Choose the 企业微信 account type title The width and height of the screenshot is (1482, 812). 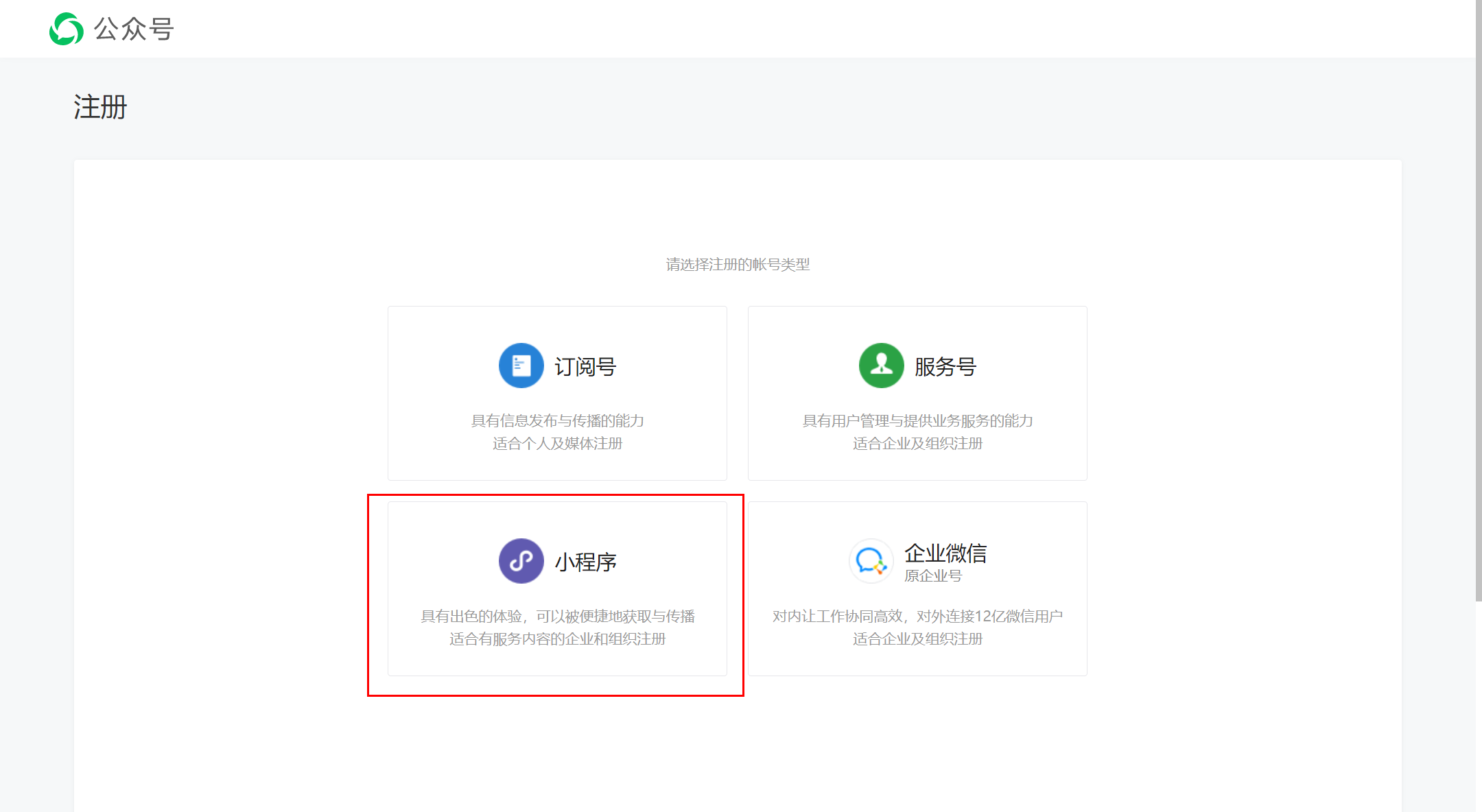click(945, 553)
